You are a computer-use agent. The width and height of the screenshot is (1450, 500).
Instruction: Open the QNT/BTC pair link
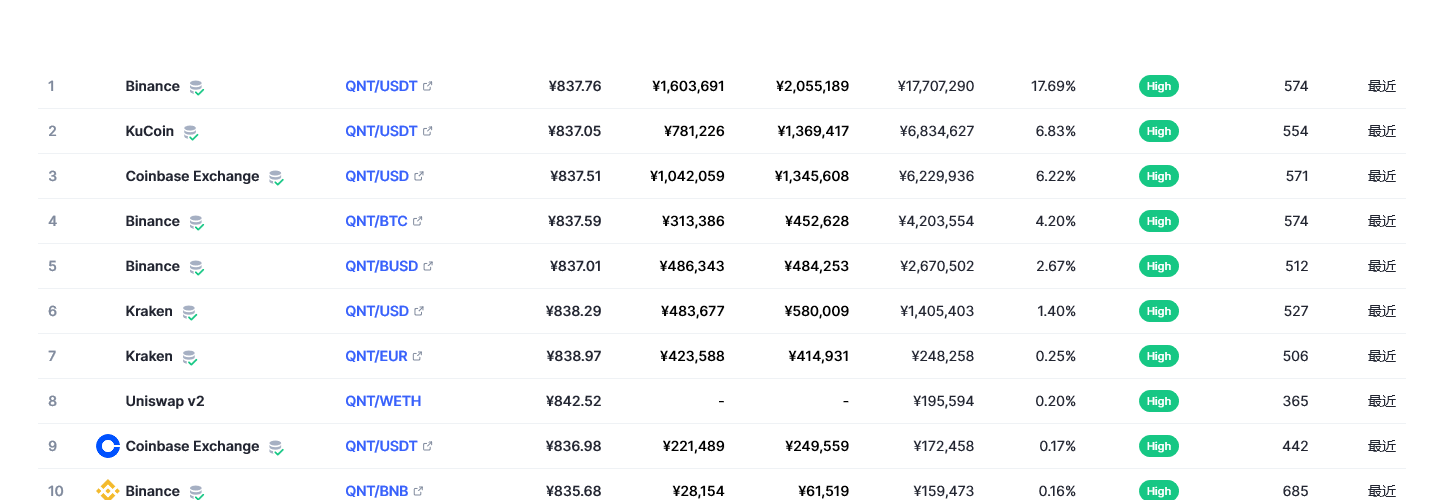(376, 221)
